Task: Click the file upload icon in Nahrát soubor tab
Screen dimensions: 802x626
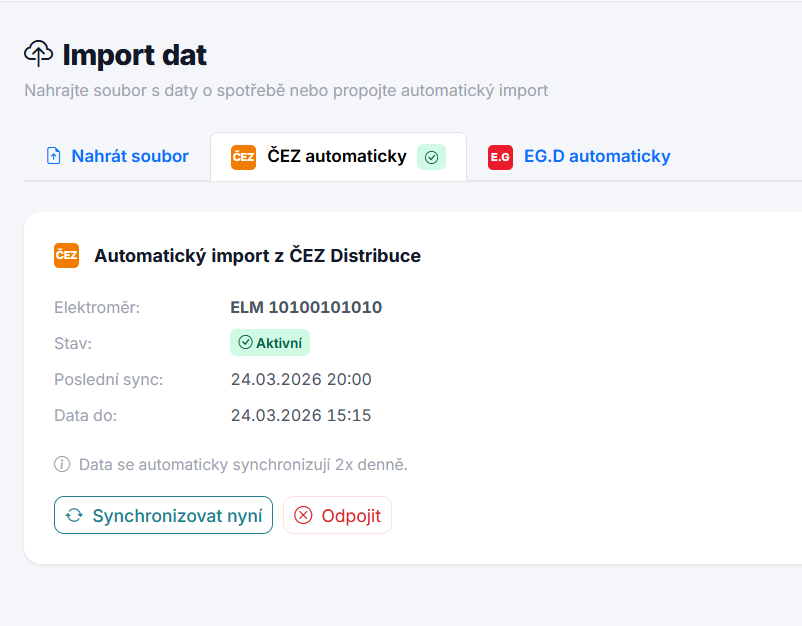Action: click(54, 156)
